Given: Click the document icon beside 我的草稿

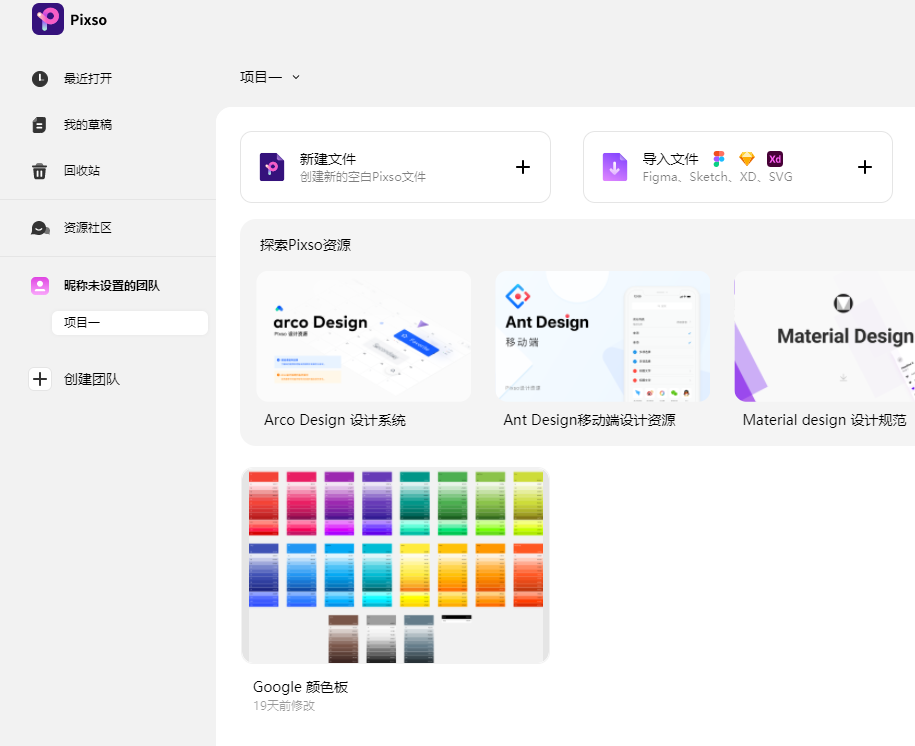Looking at the screenshot, I should pos(39,124).
